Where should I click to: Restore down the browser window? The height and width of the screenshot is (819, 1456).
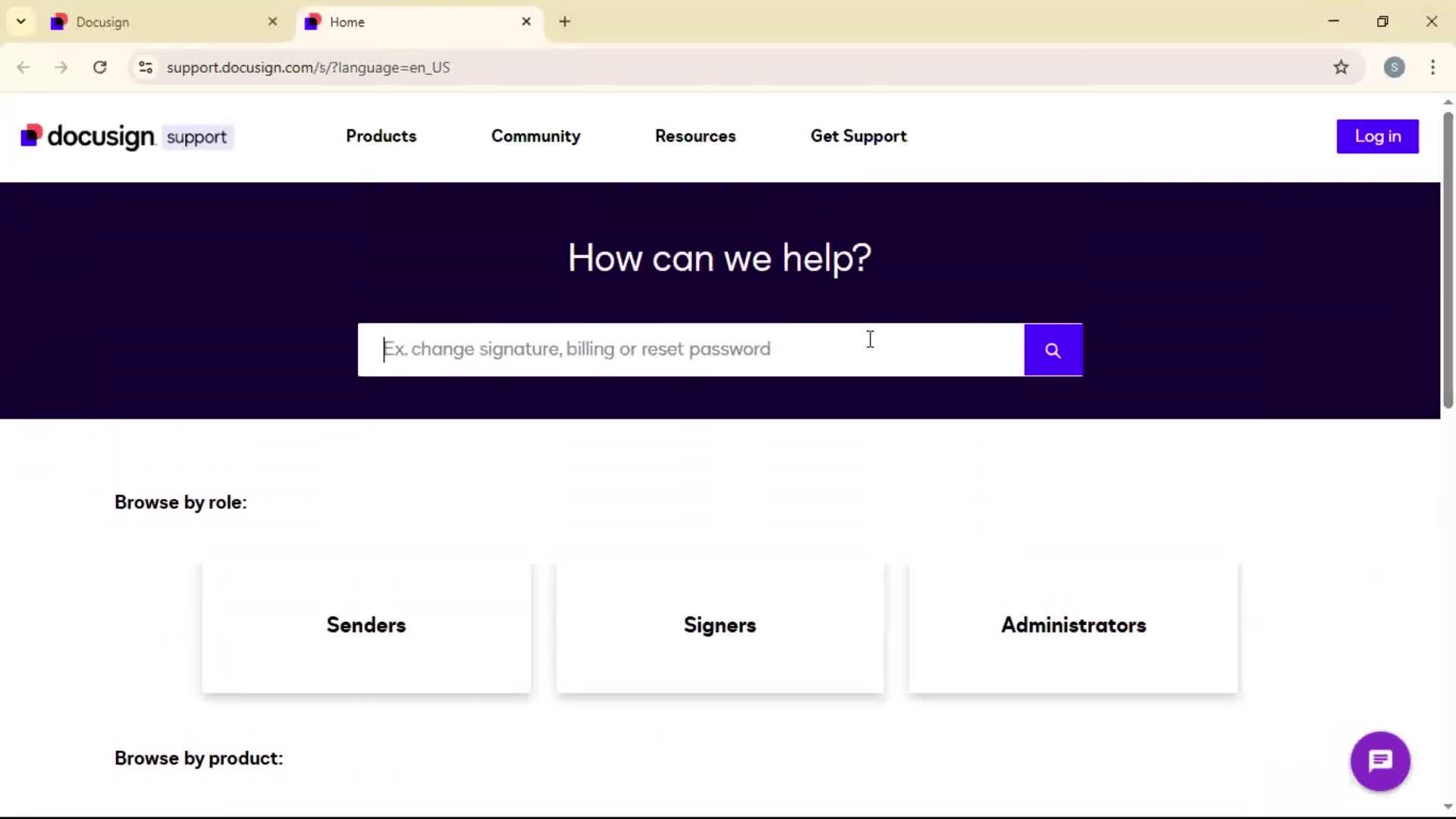click(1382, 21)
